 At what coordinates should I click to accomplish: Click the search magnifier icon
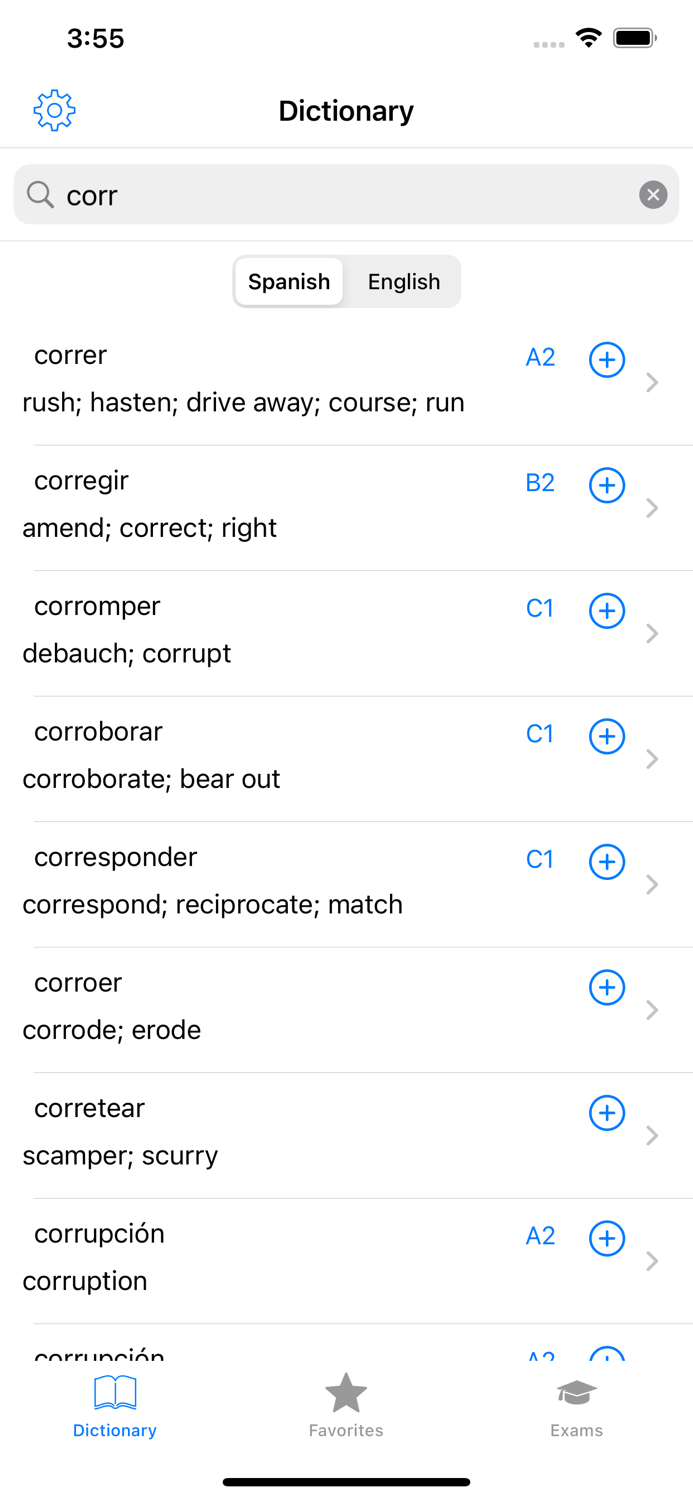click(40, 195)
